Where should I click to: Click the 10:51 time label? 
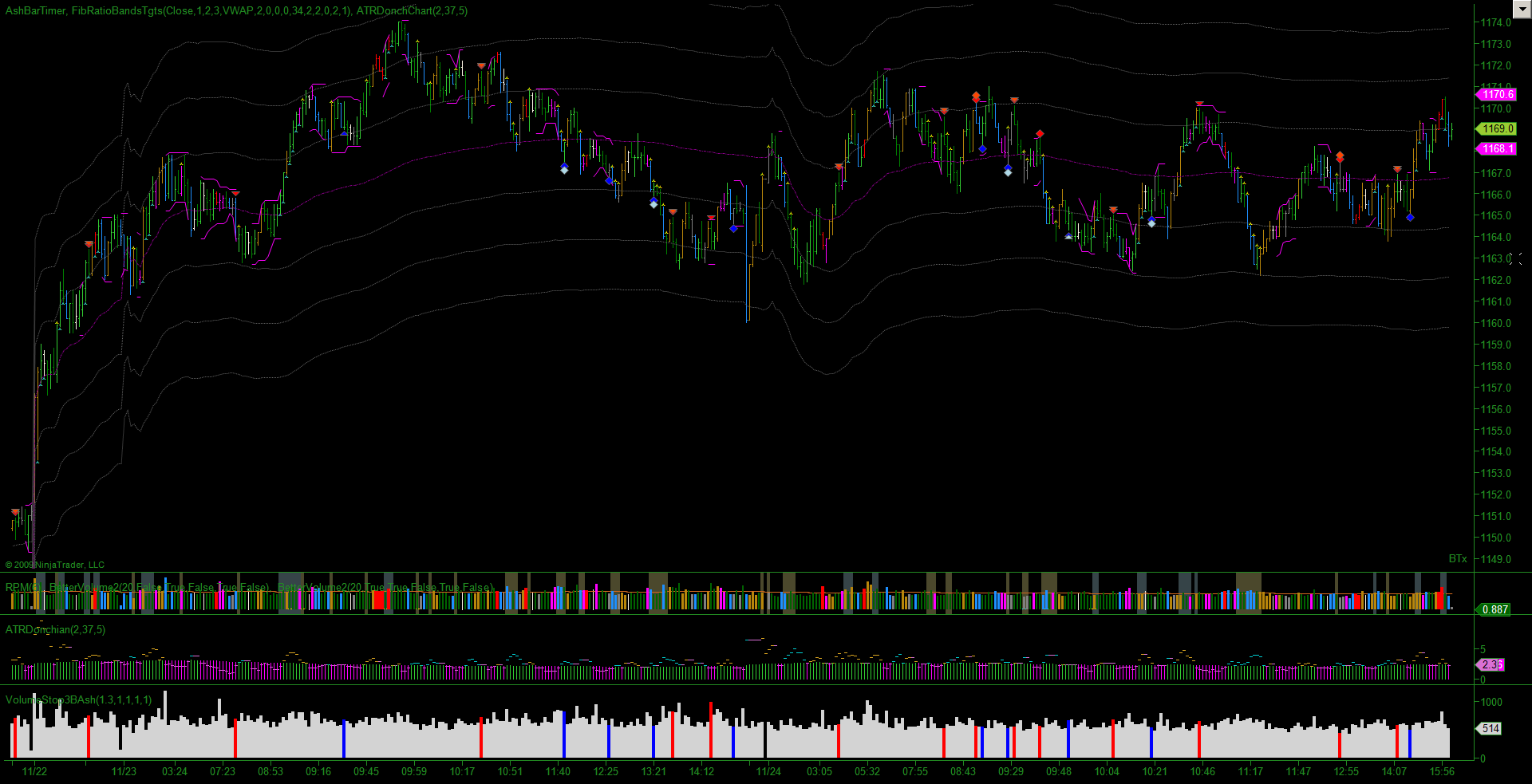click(510, 771)
